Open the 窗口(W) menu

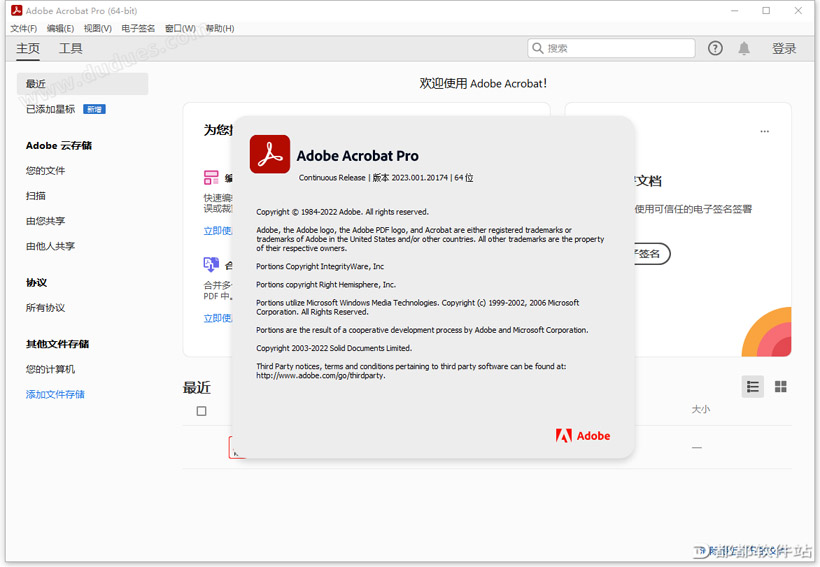(x=180, y=28)
